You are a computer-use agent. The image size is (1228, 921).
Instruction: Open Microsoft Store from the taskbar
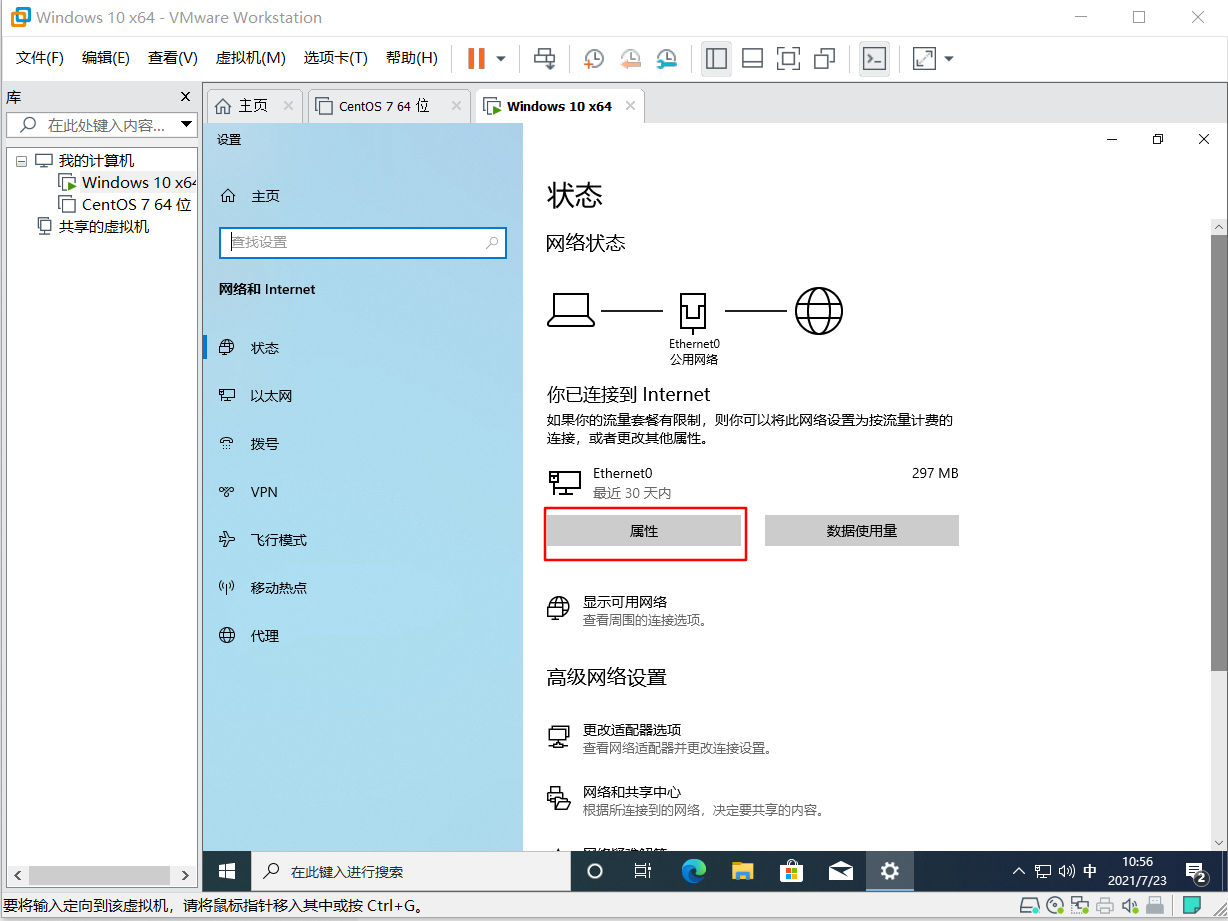[791, 871]
